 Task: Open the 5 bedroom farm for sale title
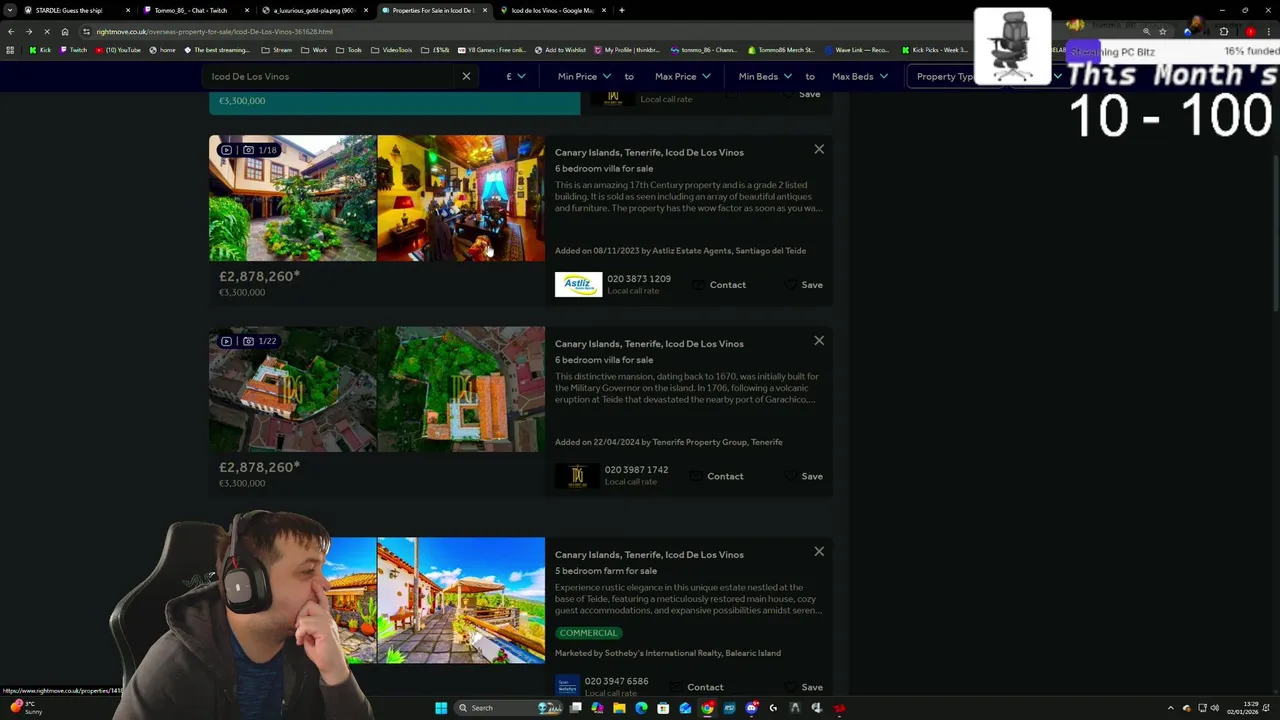[606, 570]
